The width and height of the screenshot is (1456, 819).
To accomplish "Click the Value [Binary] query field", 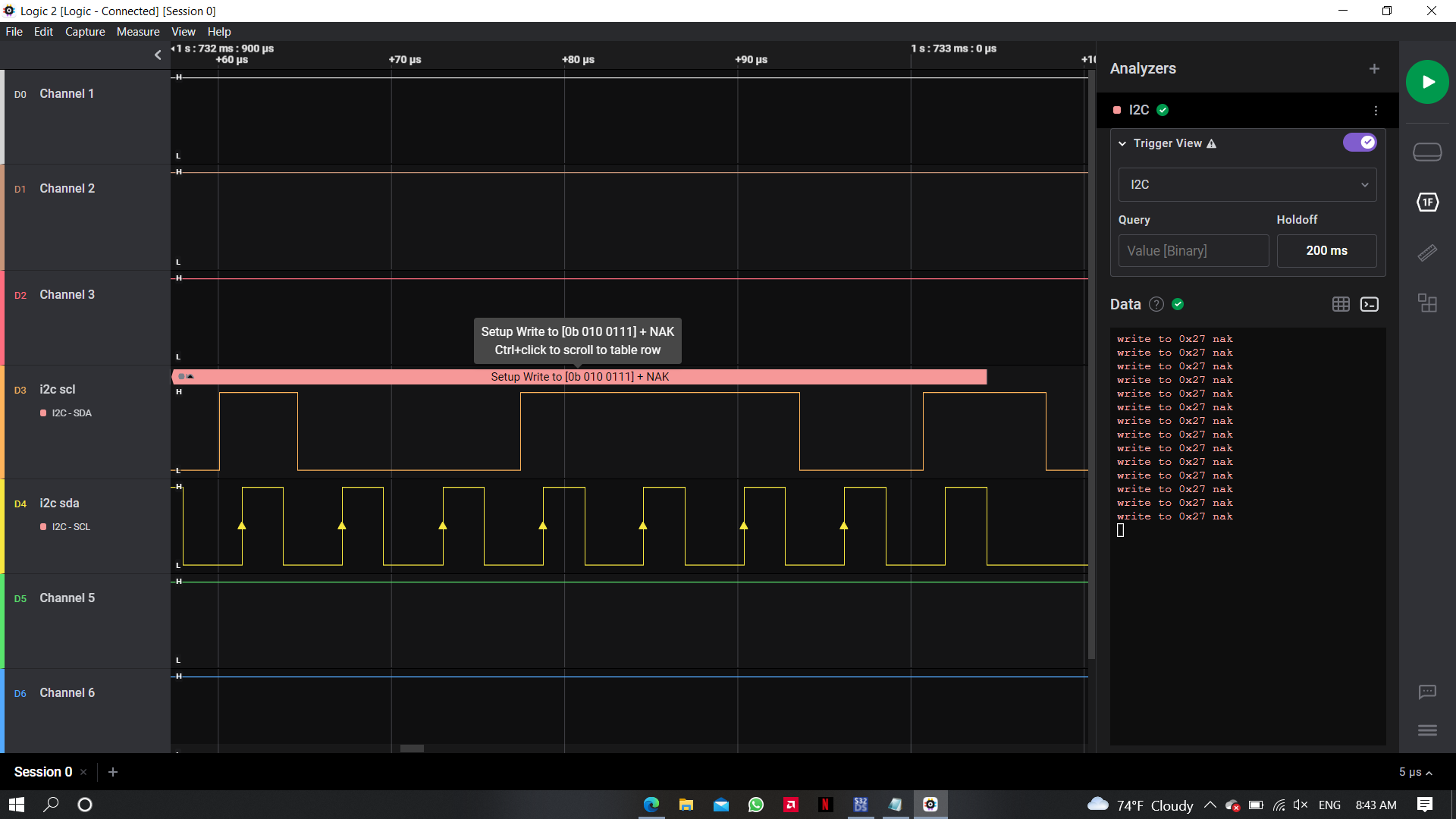I will point(1192,251).
